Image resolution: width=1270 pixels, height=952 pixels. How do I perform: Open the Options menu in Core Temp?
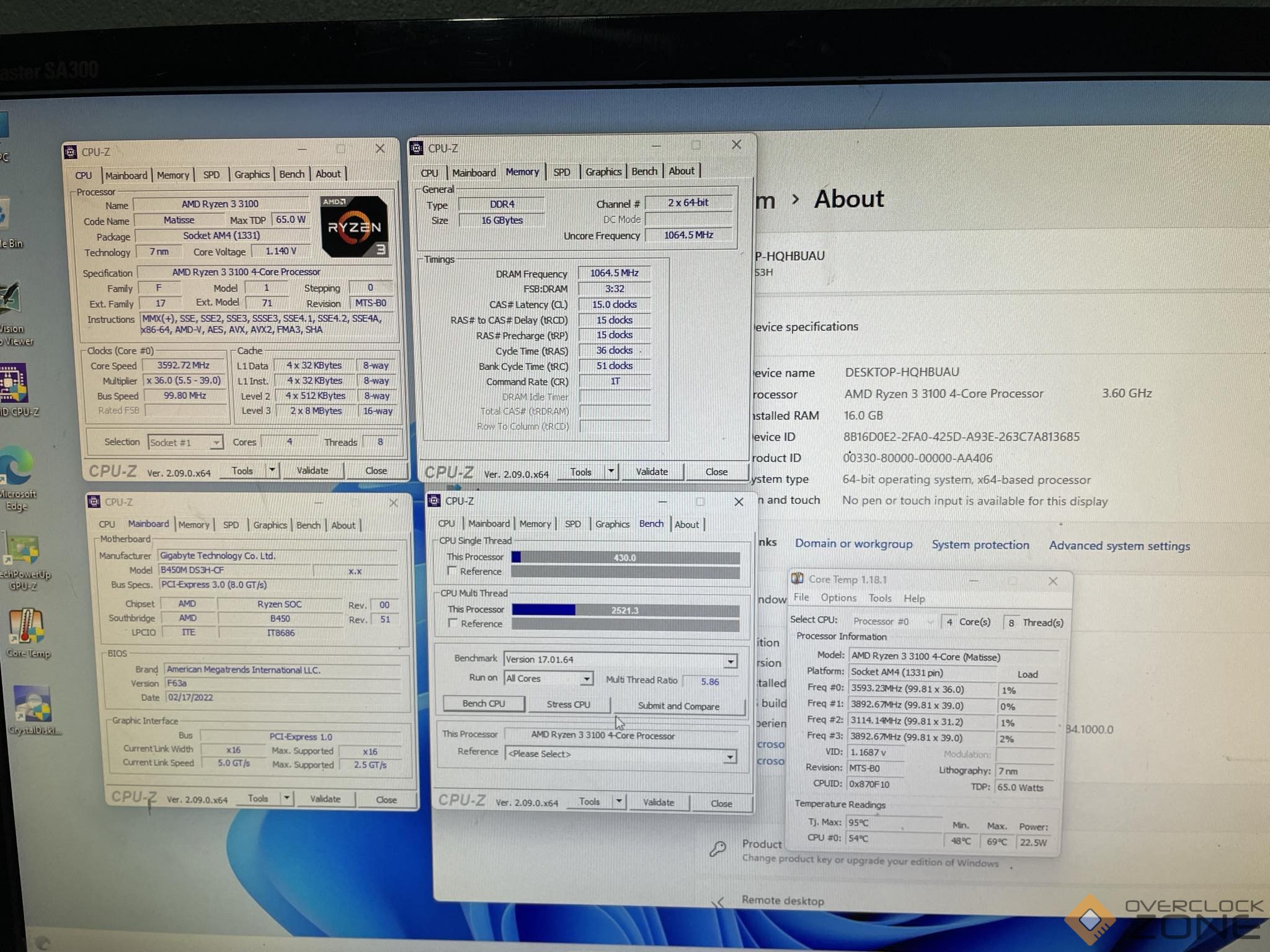tap(838, 598)
